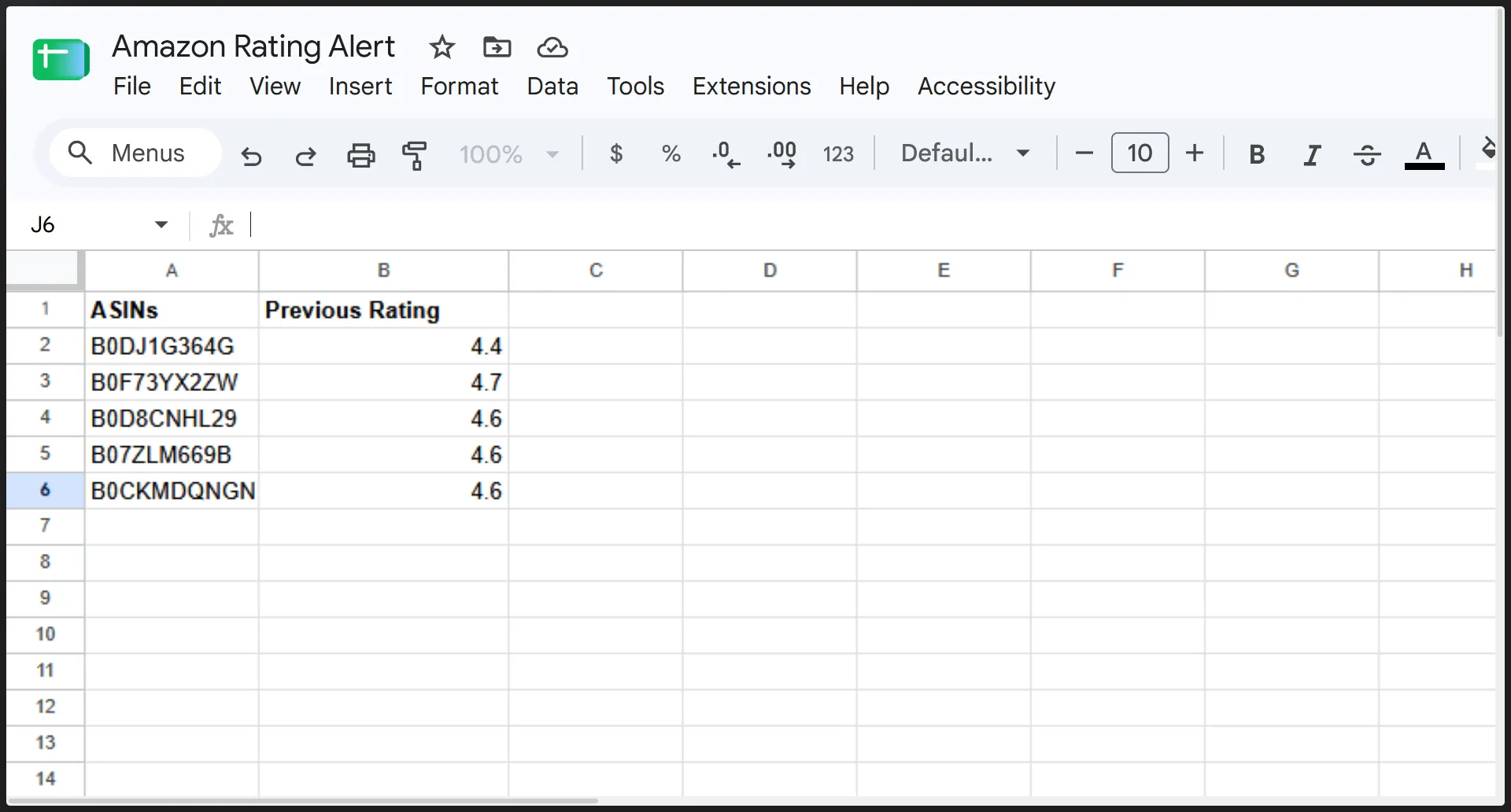
Task: Open the fill color tool
Action: coord(1487,151)
